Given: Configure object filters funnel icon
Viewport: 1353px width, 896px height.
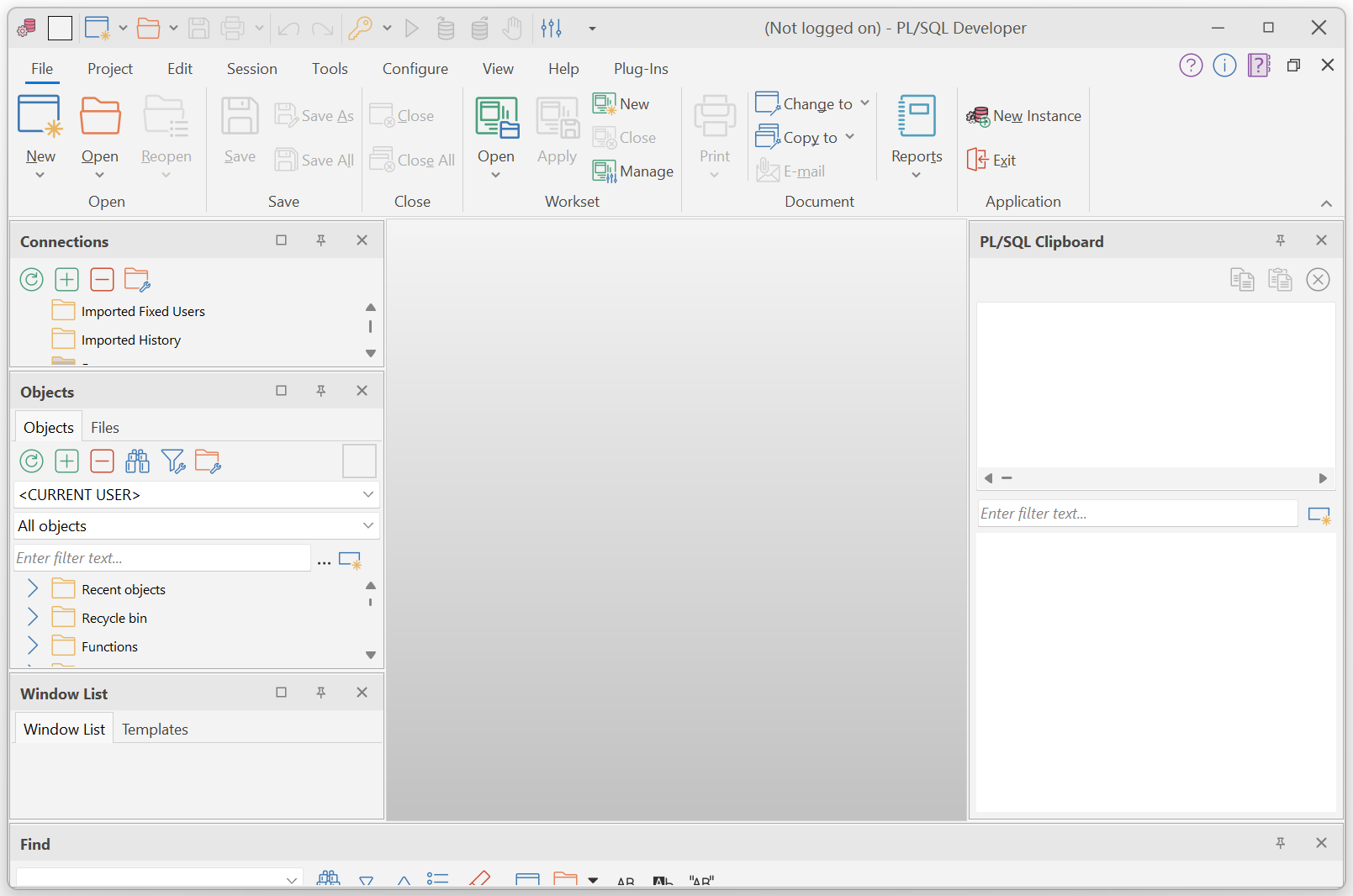Looking at the screenshot, I should click(x=173, y=461).
